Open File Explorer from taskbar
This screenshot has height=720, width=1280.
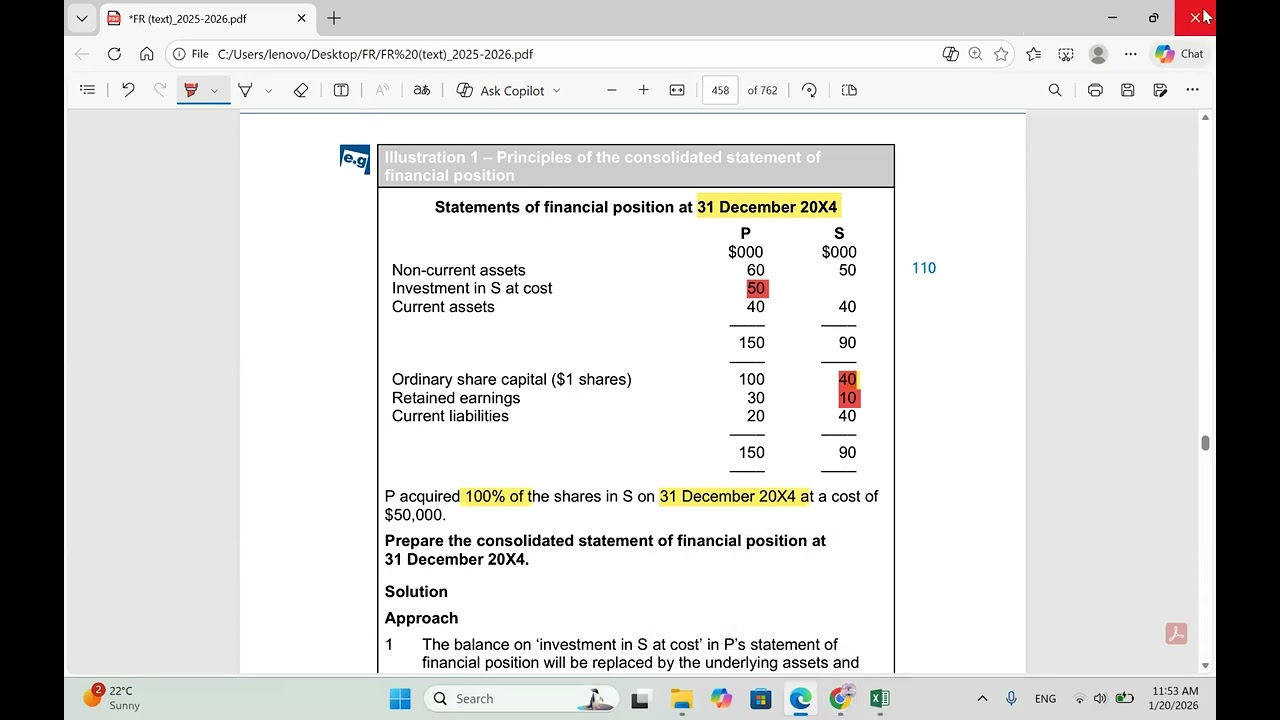coord(681,698)
